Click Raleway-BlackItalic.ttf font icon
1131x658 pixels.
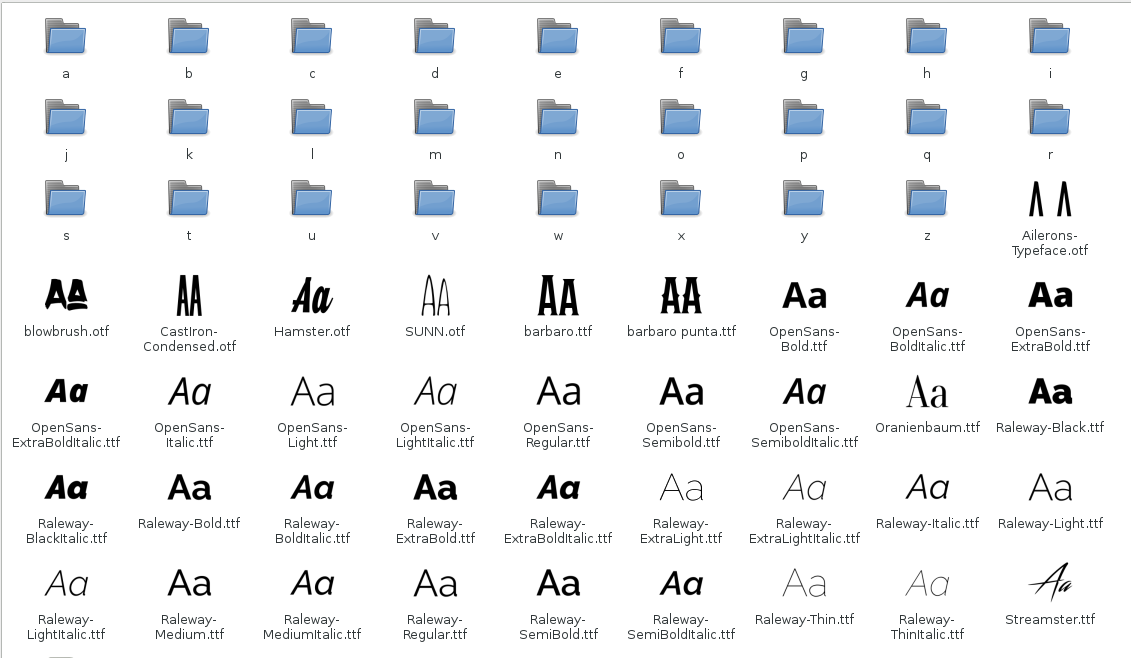pyautogui.click(x=66, y=488)
